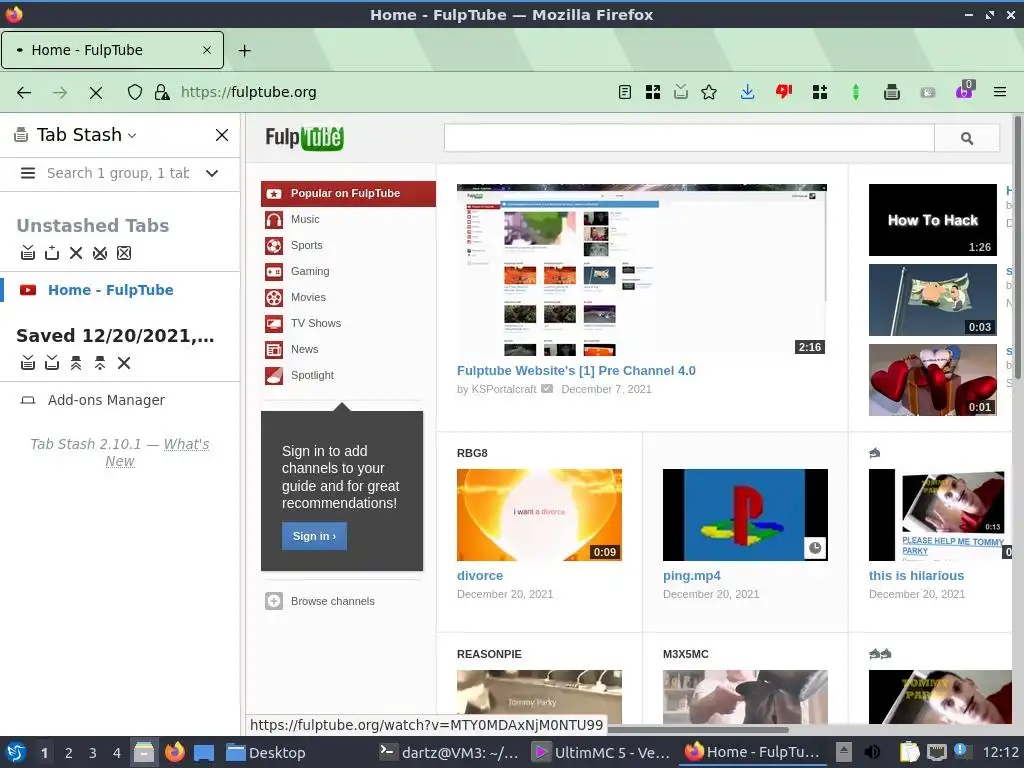Open the ping.mp4 video link
Viewport: 1024px width, 768px height.
pos(692,576)
